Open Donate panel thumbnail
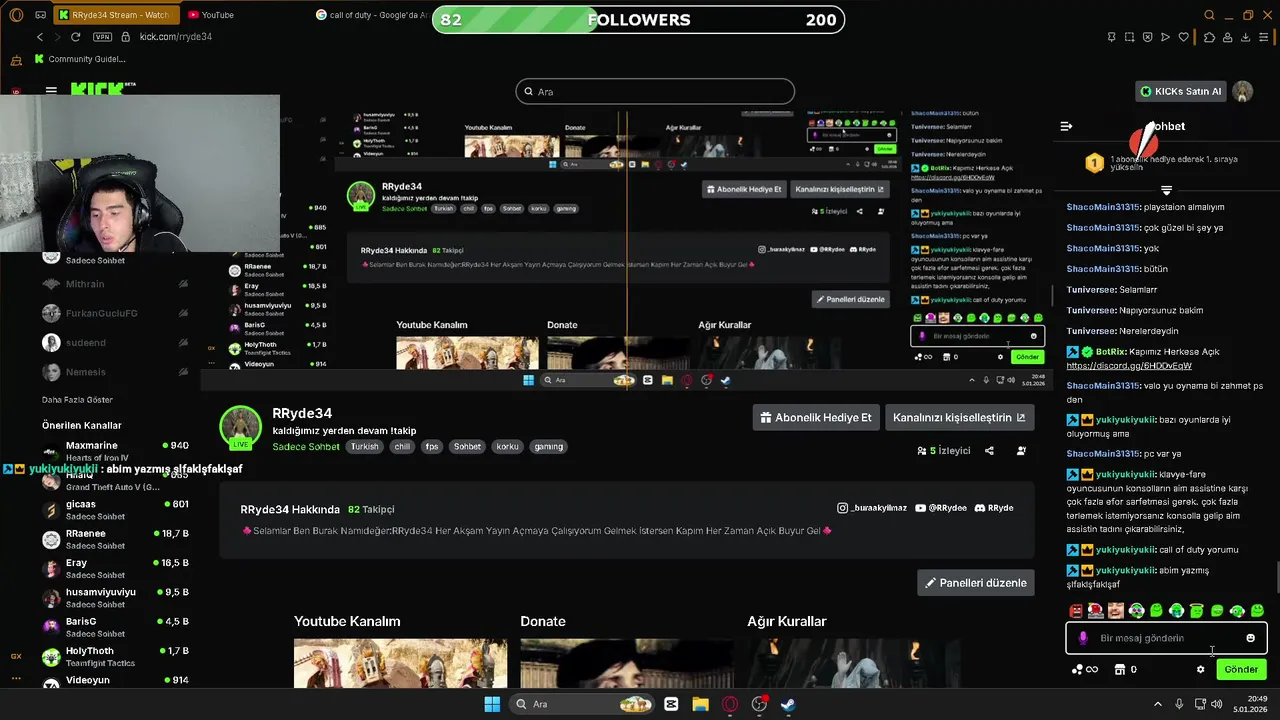 (x=627, y=663)
